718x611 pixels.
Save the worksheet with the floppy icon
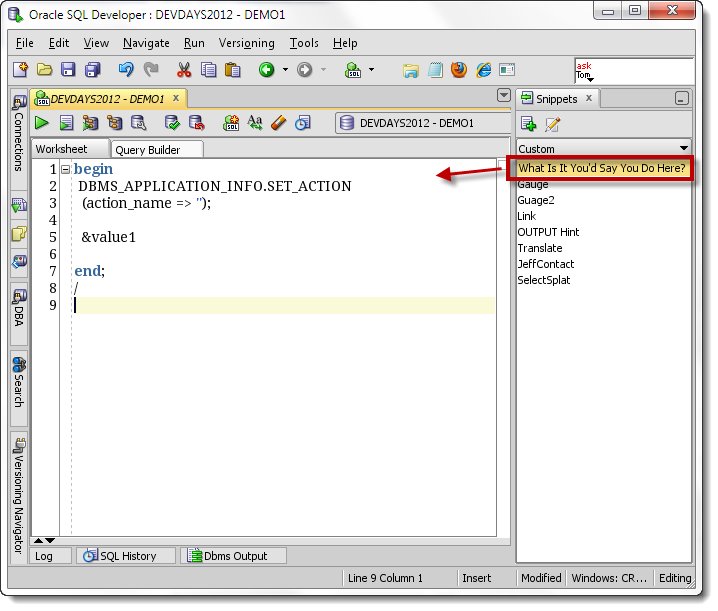coord(68,70)
